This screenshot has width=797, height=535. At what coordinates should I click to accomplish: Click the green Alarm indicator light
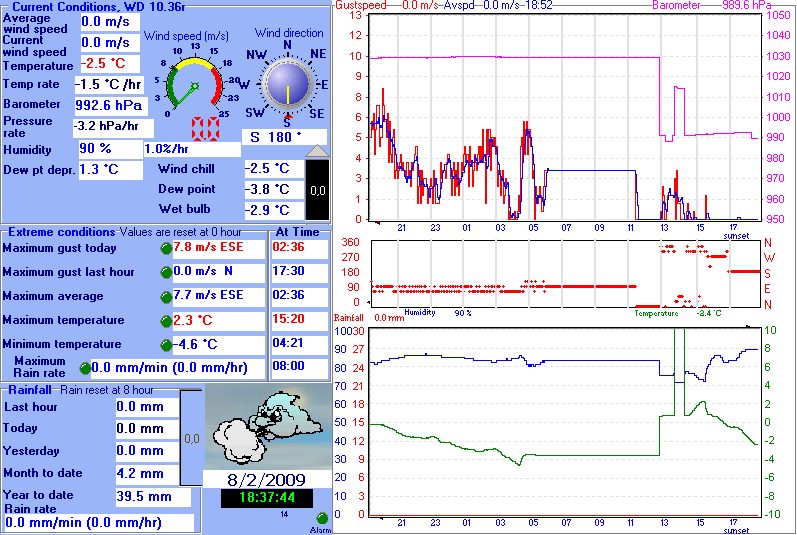(322, 518)
